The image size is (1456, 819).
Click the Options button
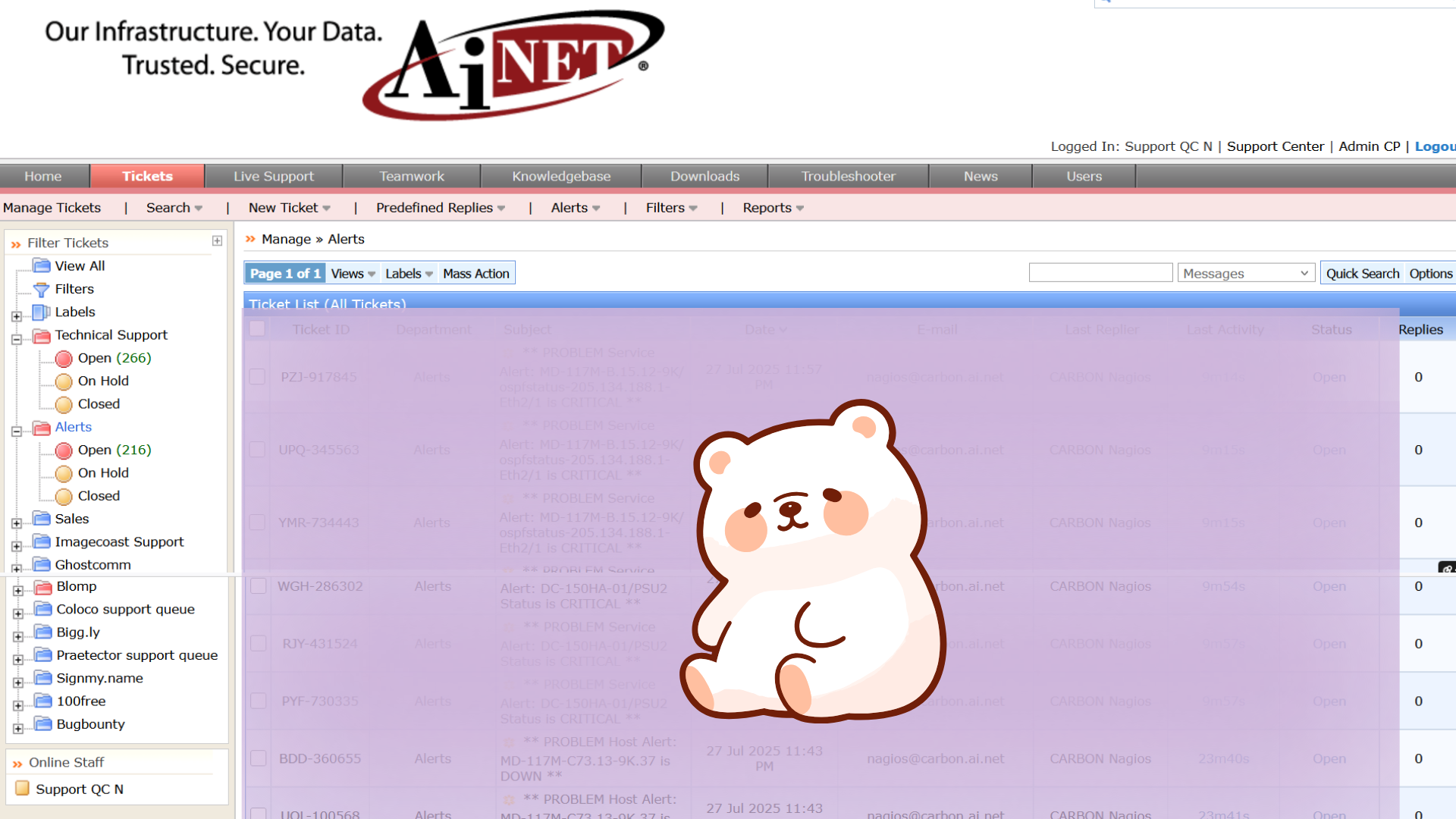tap(1430, 273)
